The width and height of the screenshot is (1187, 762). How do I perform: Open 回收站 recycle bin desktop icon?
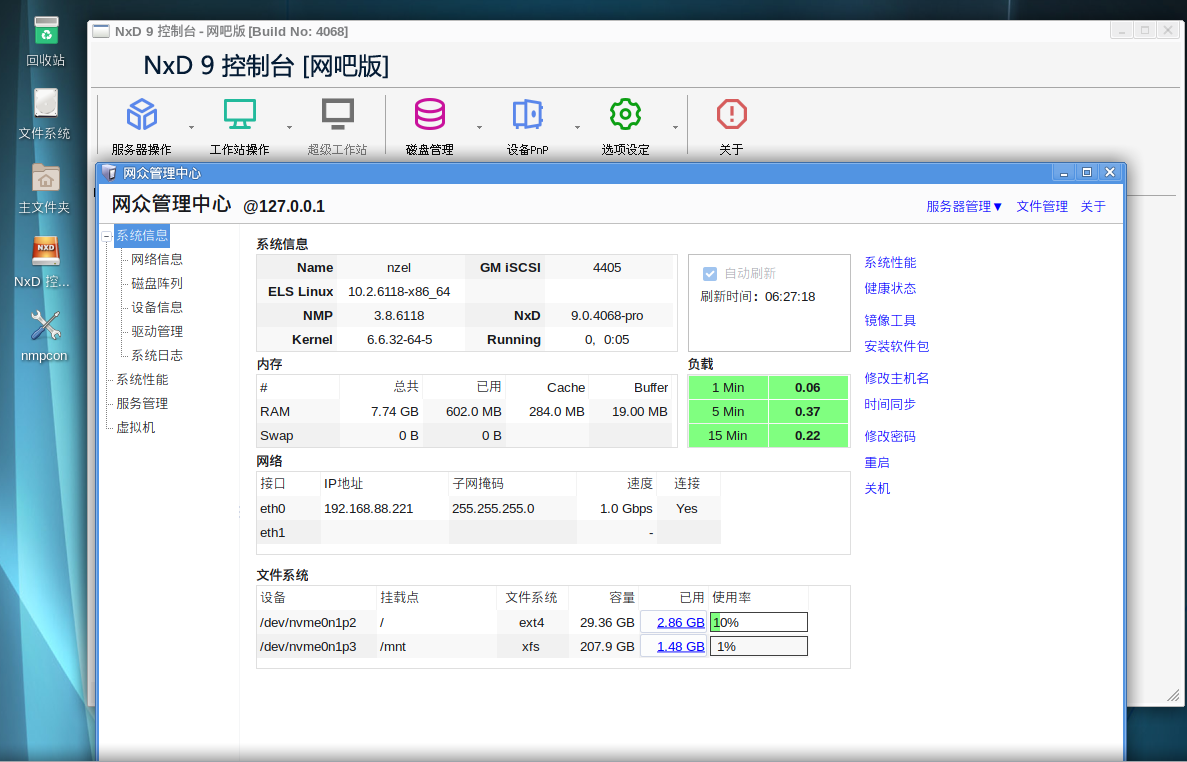[45, 31]
